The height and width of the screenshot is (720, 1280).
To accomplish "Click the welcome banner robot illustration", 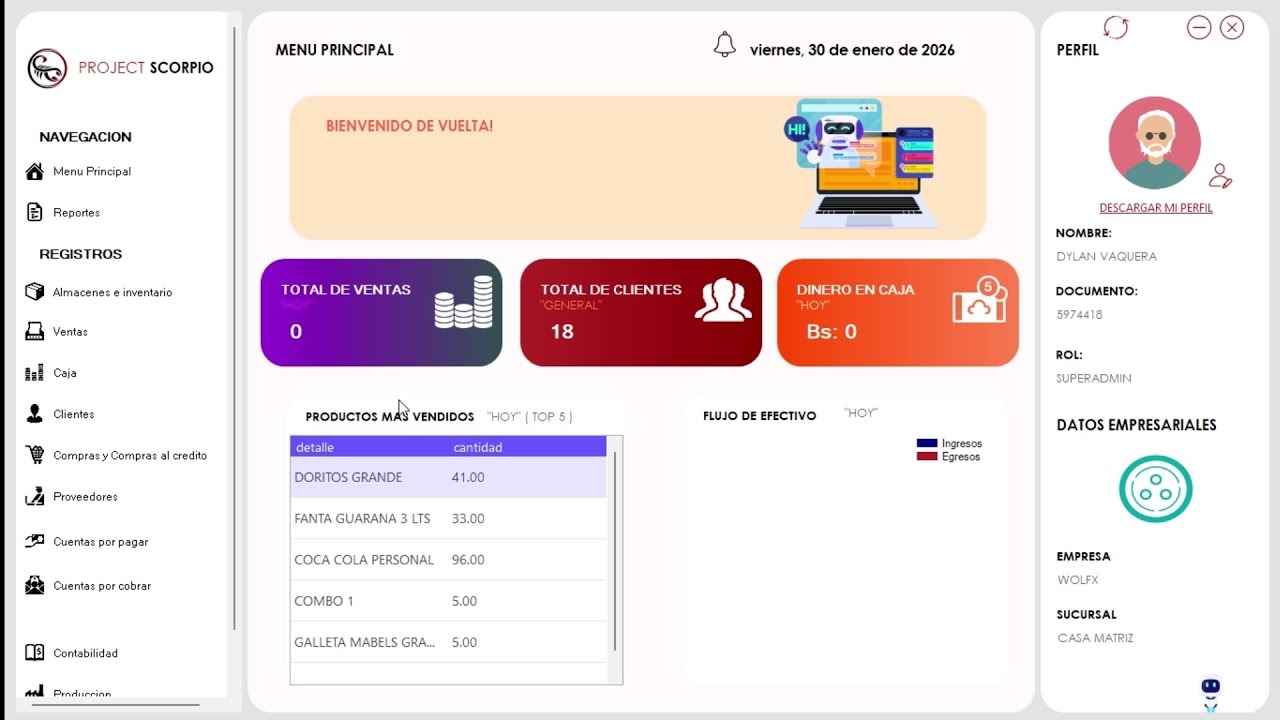I will pos(862,163).
